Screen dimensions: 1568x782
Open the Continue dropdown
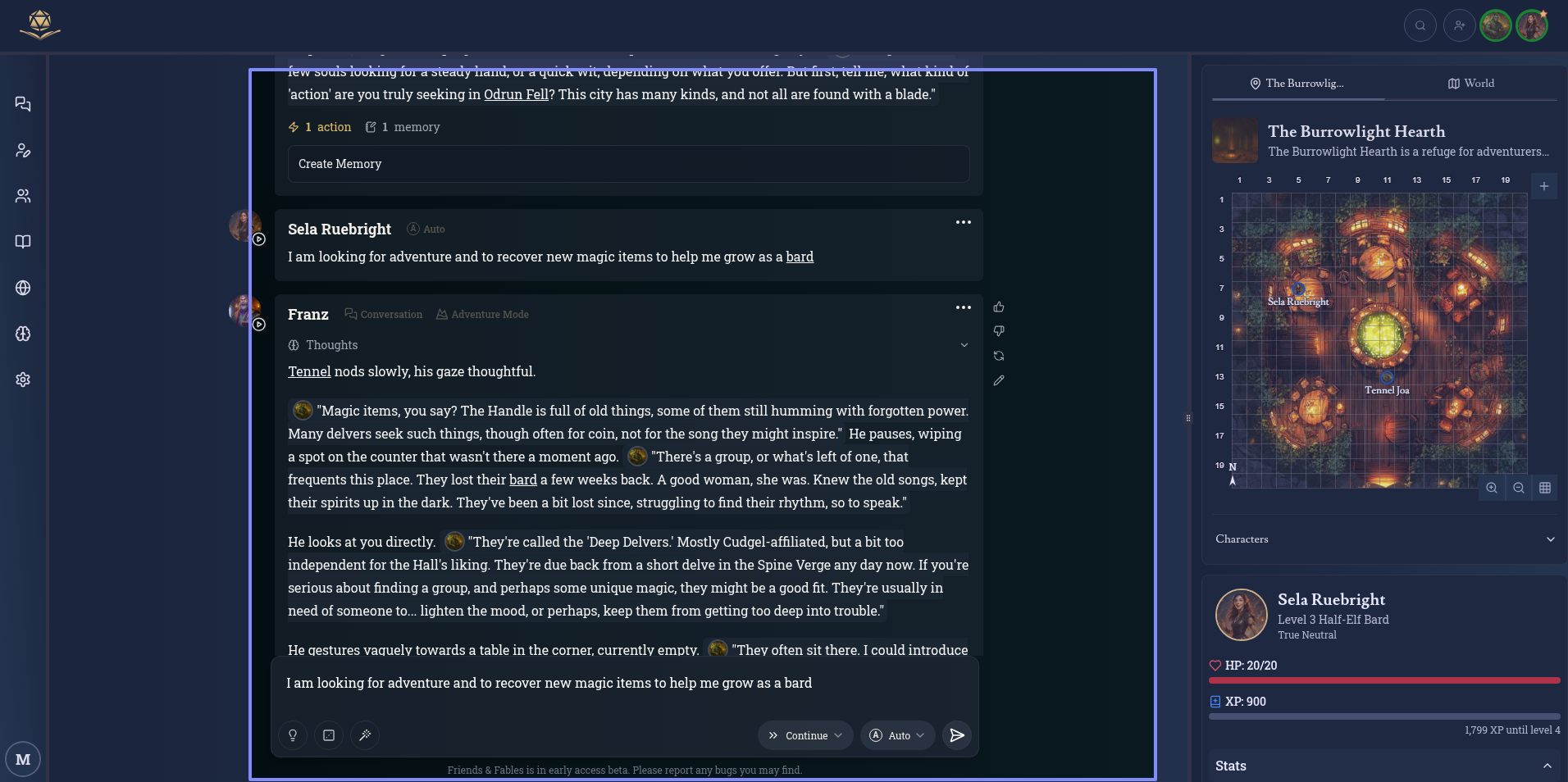click(805, 735)
